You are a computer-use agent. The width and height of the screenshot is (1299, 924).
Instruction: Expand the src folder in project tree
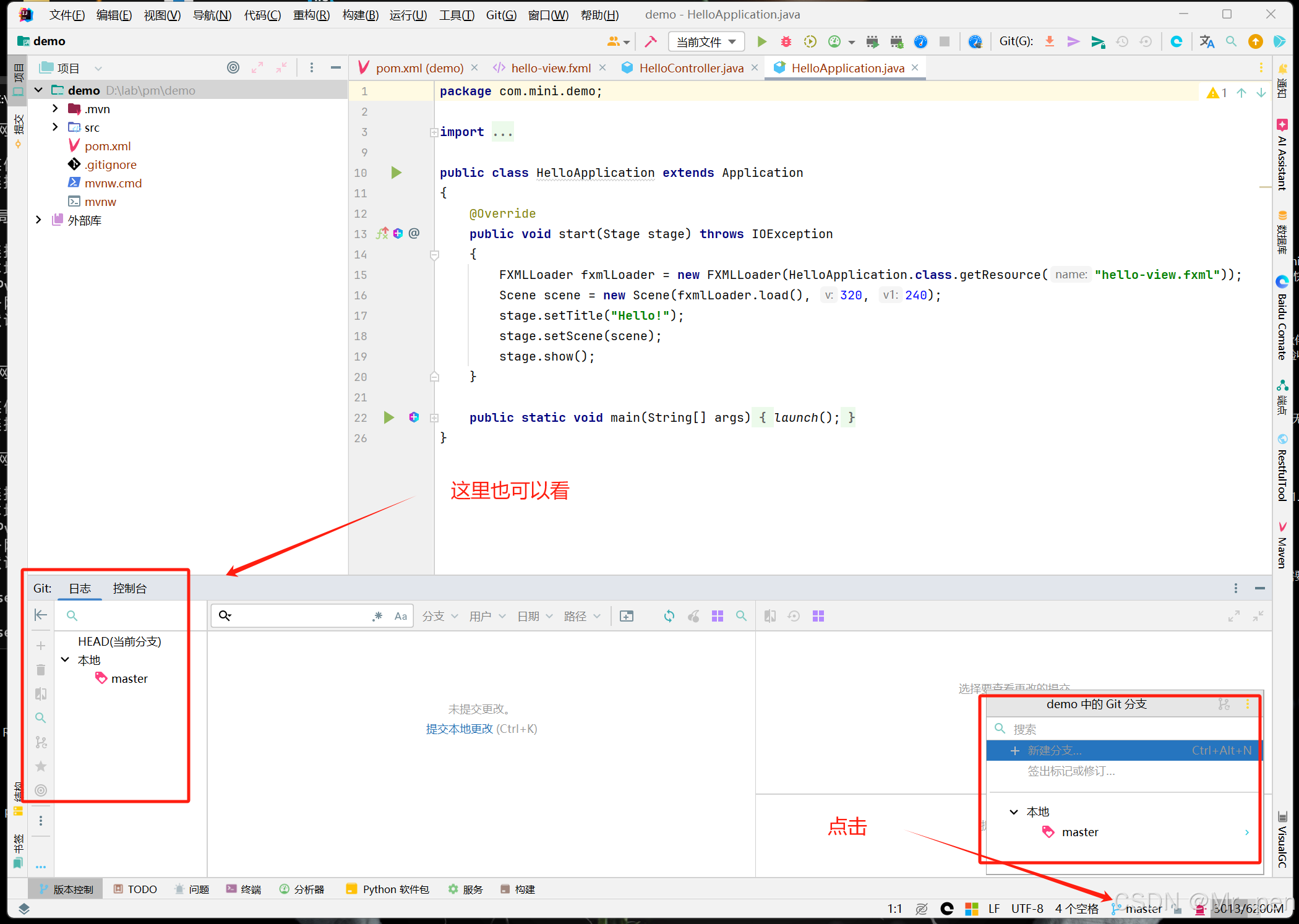click(x=55, y=127)
